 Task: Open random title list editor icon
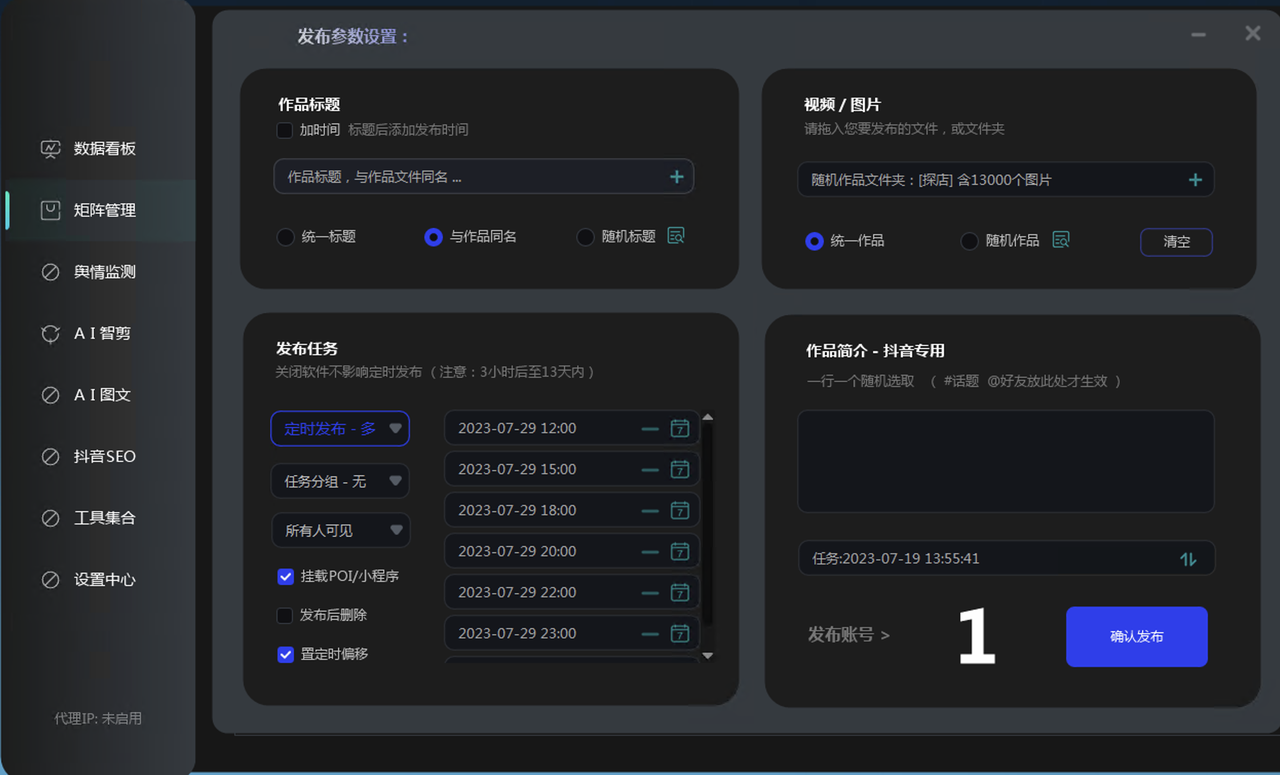pos(676,236)
